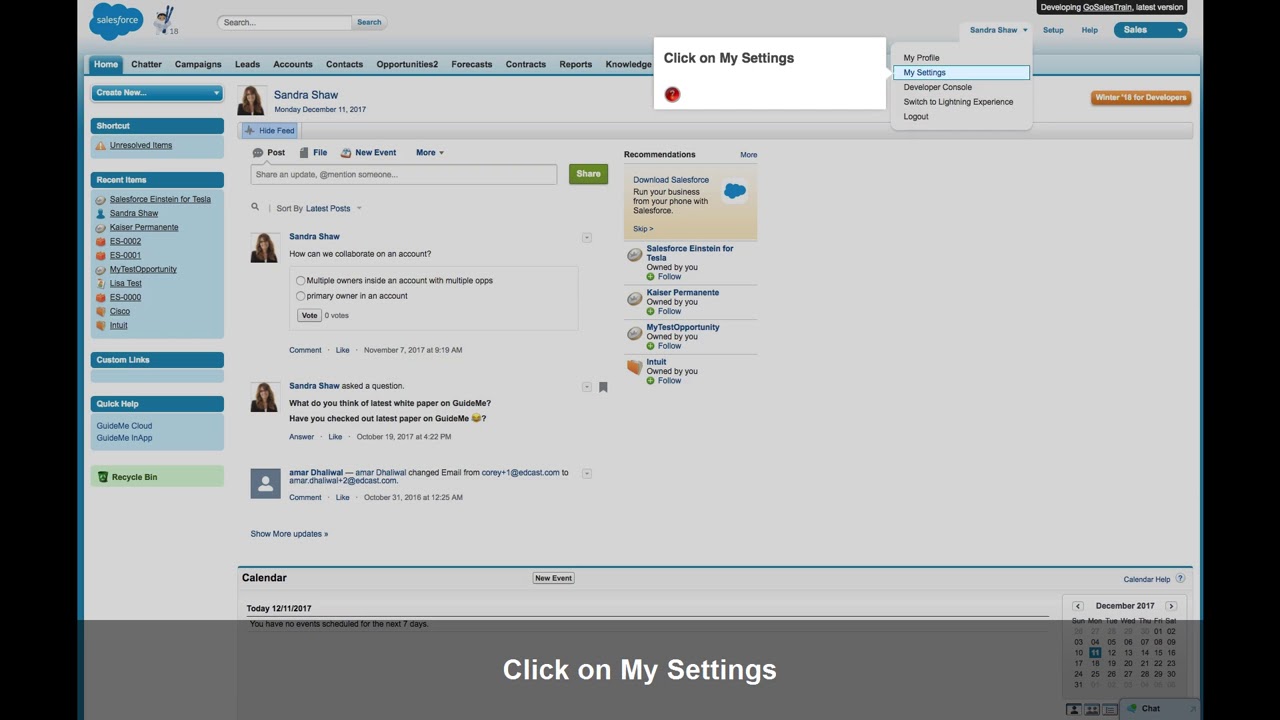1280x720 pixels.
Task: Open the Create New dropdown
Action: (157, 93)
